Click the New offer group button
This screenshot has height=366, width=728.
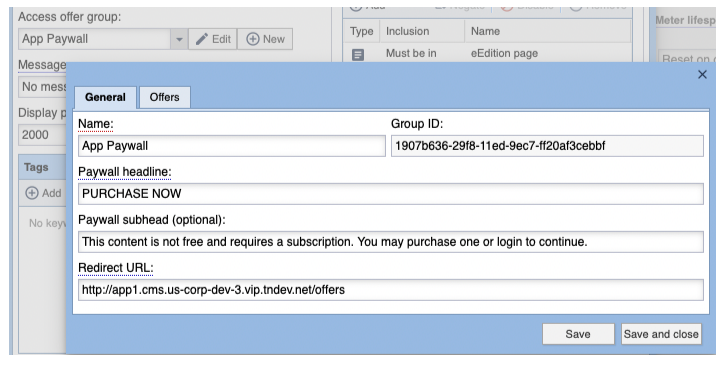pos(265,39)
